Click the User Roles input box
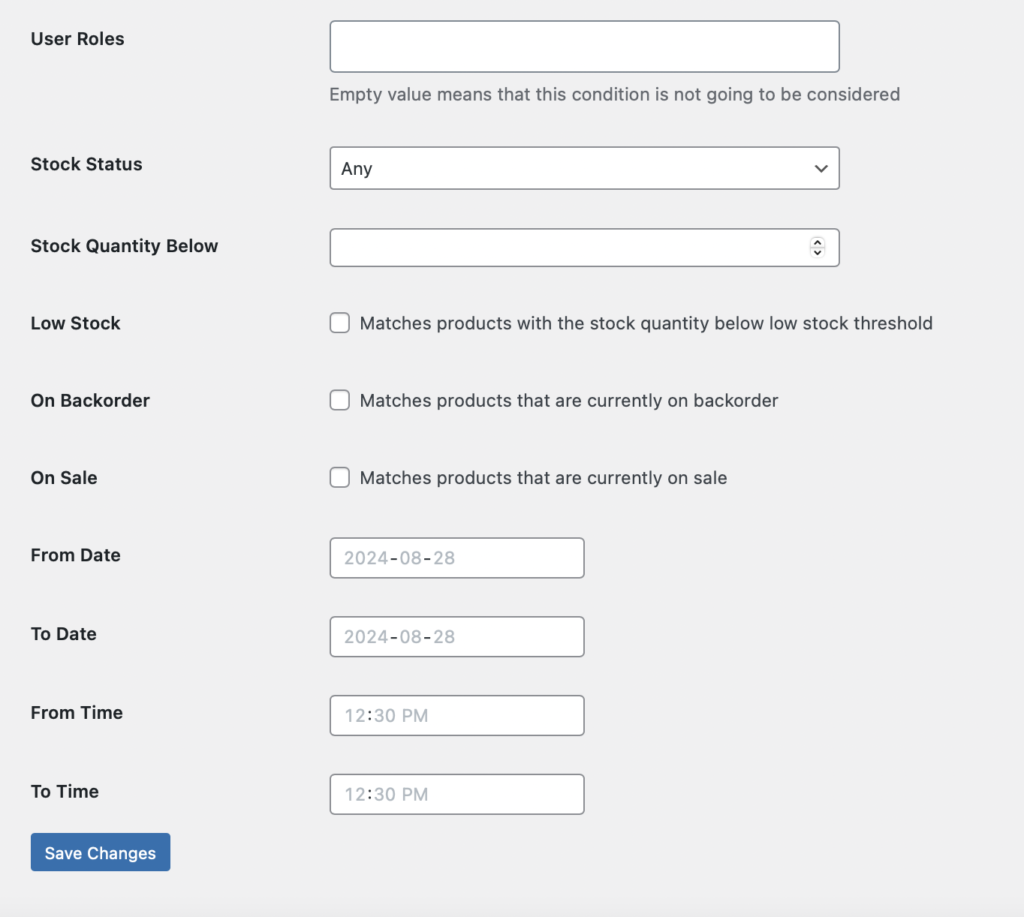Viewport: 1024px width, 917px height. (584, 46)
